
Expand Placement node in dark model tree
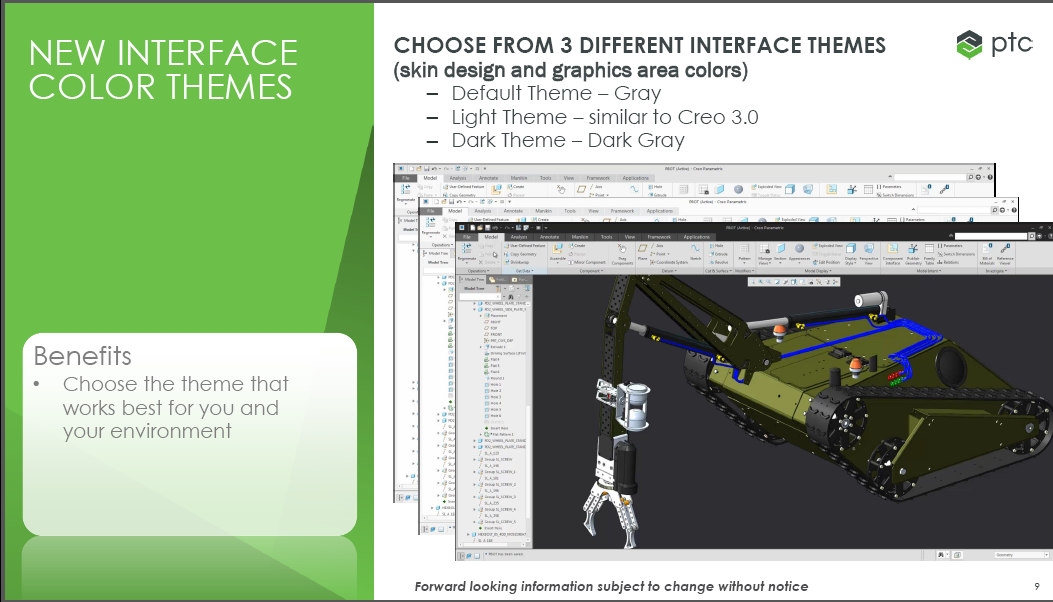(481, 316)
